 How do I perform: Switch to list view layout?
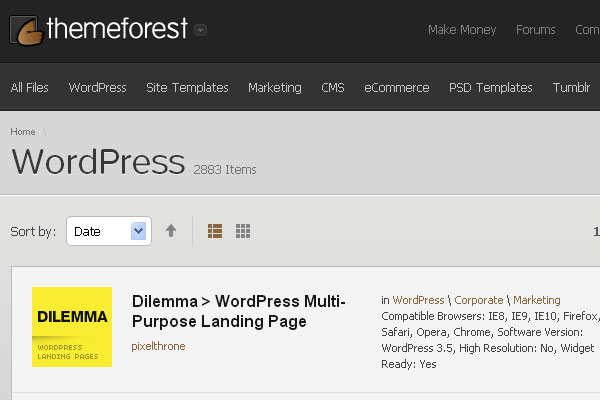[x=215, y=231]
